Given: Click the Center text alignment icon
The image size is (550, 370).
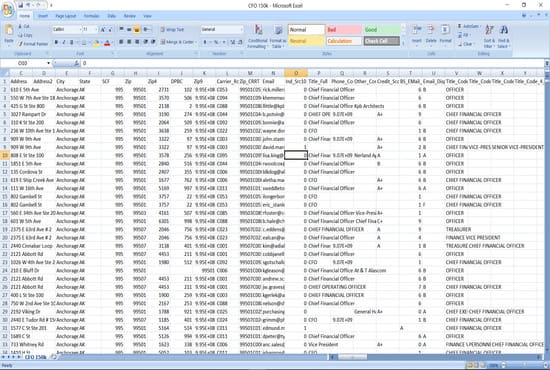Looking at the screenshot, I should [129, 42].
